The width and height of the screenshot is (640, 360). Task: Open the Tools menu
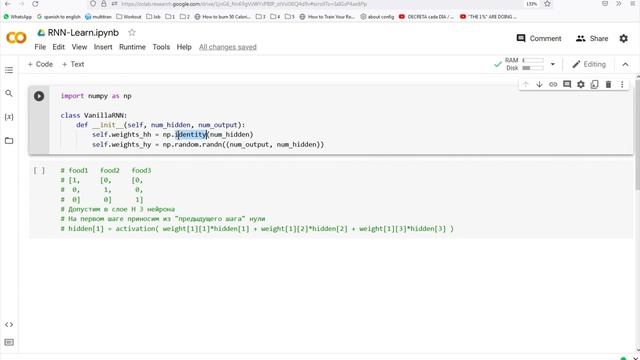[x=161, y=47]
